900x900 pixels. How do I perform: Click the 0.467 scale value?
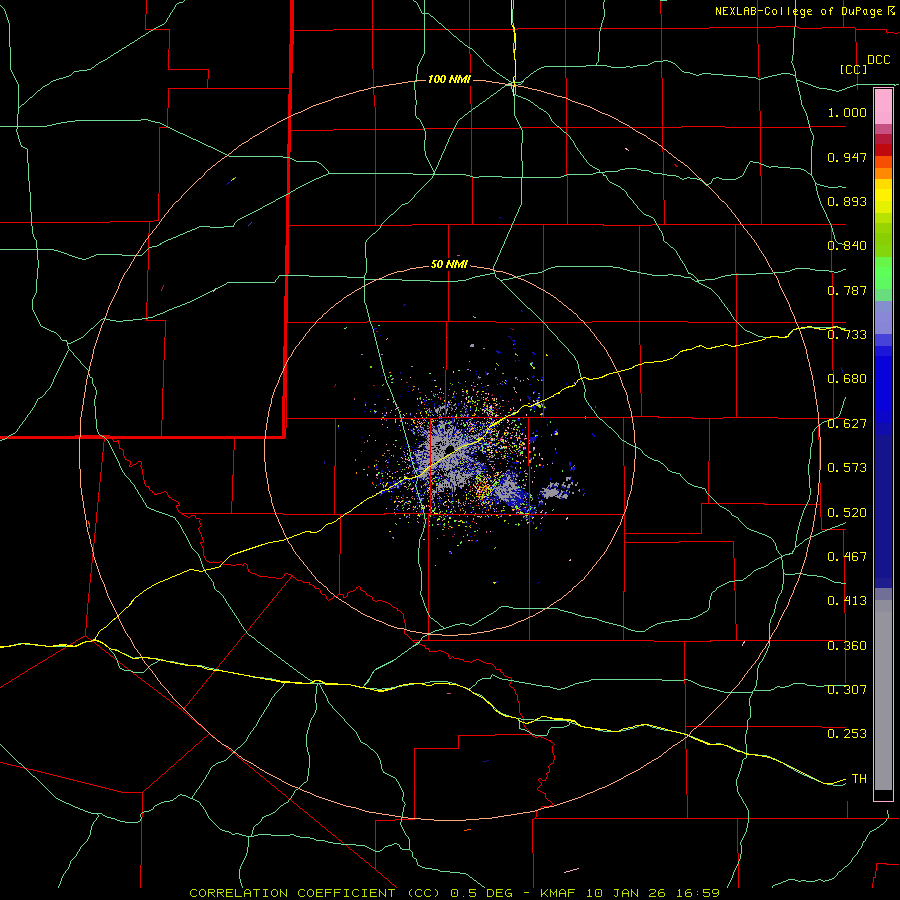(x=847, y=557)
